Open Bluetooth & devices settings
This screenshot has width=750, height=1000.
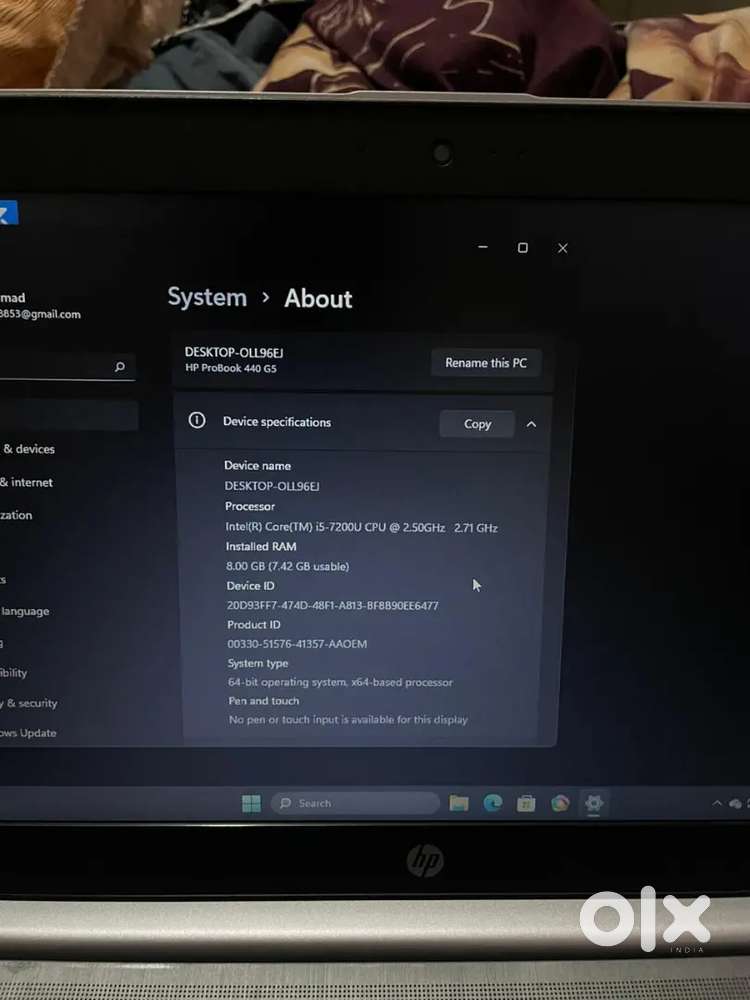[28, 449]
